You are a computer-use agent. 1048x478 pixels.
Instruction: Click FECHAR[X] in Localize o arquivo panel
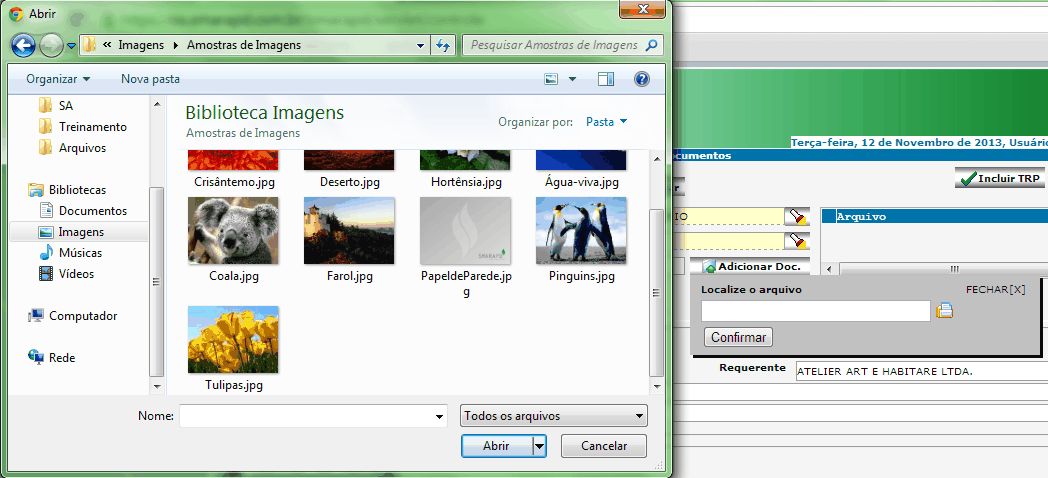click(x=995, y=289)
